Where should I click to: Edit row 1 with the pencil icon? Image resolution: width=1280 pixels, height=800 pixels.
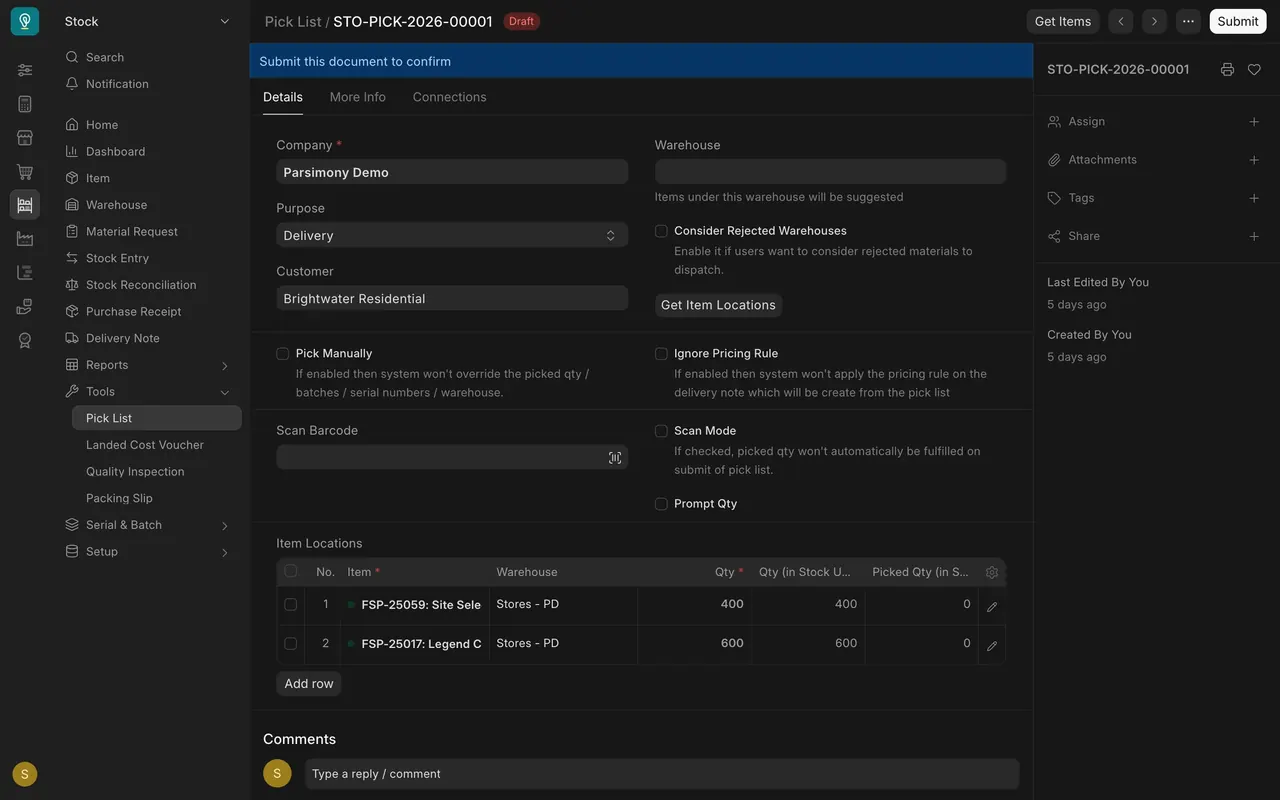[992, 606]
